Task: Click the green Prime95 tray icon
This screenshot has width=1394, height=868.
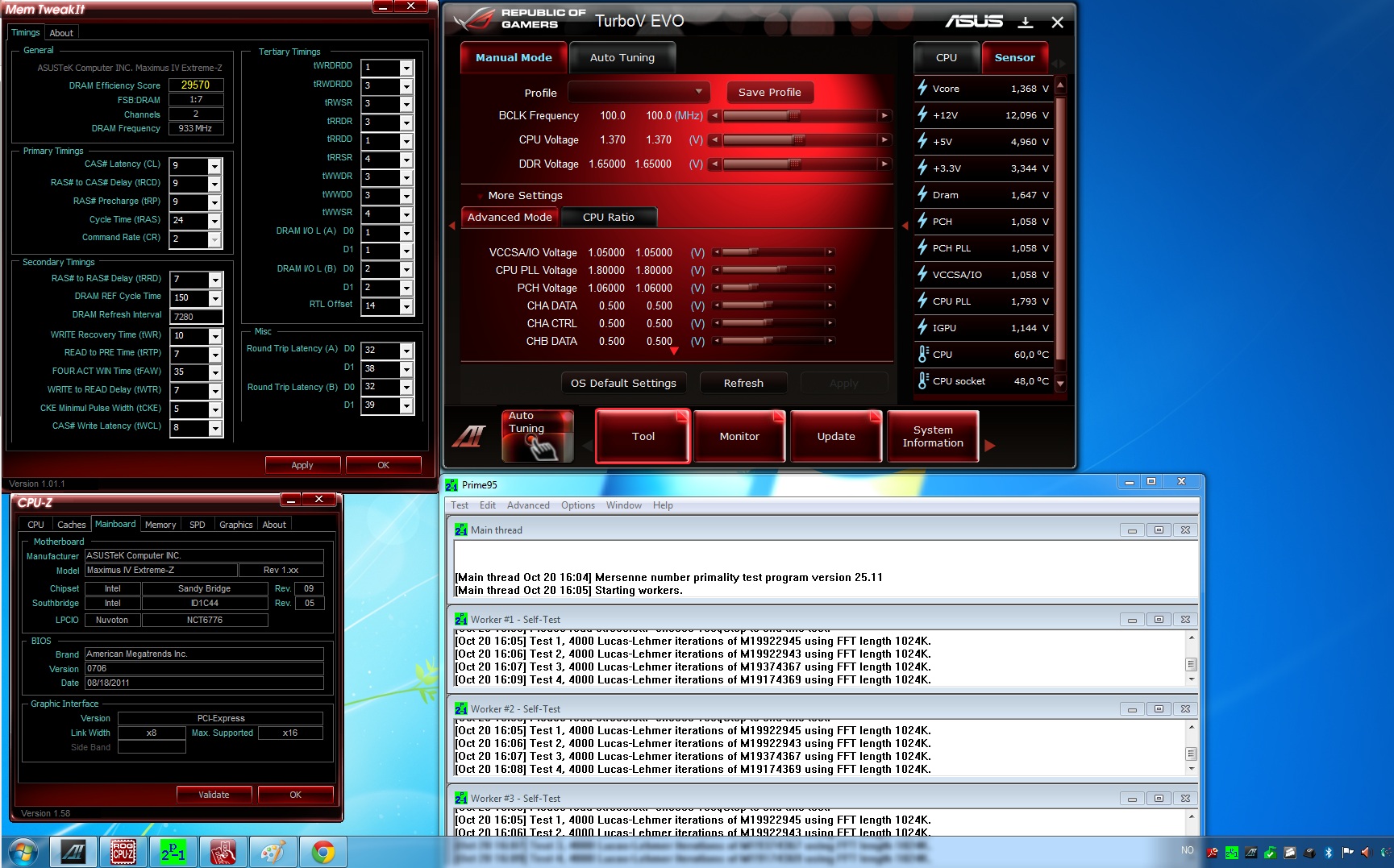Action: 1231,853
